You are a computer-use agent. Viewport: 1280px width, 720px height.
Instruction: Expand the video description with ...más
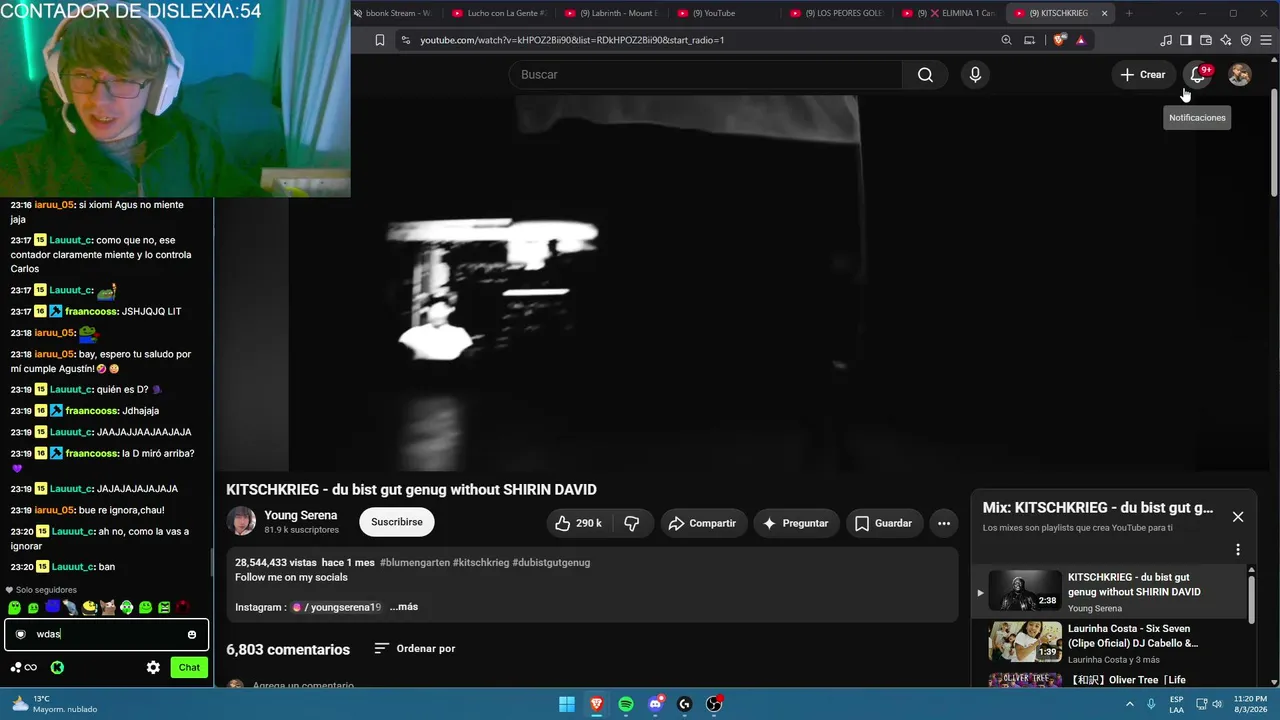[x=404, y=607]
